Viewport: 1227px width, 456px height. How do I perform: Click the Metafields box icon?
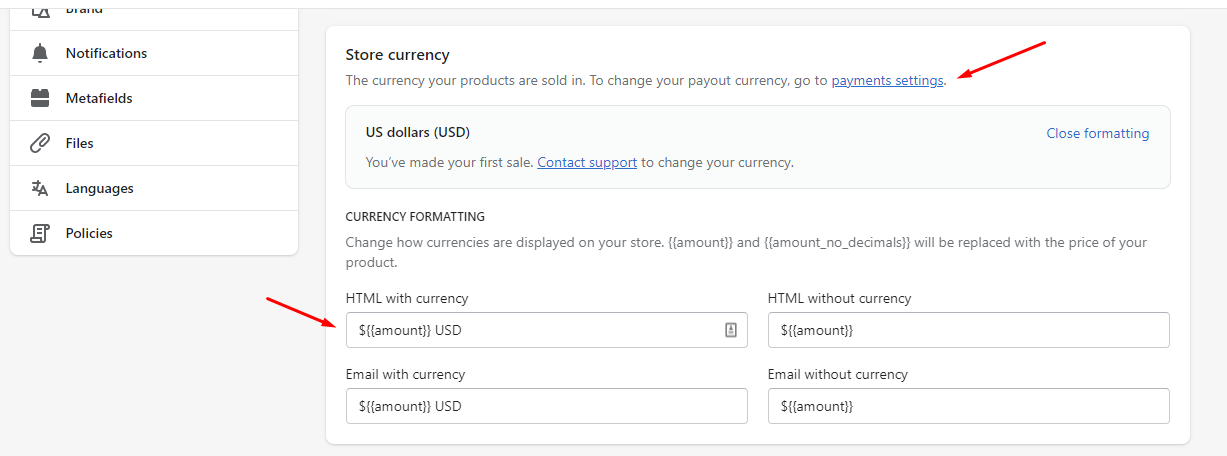click(40, 98)
